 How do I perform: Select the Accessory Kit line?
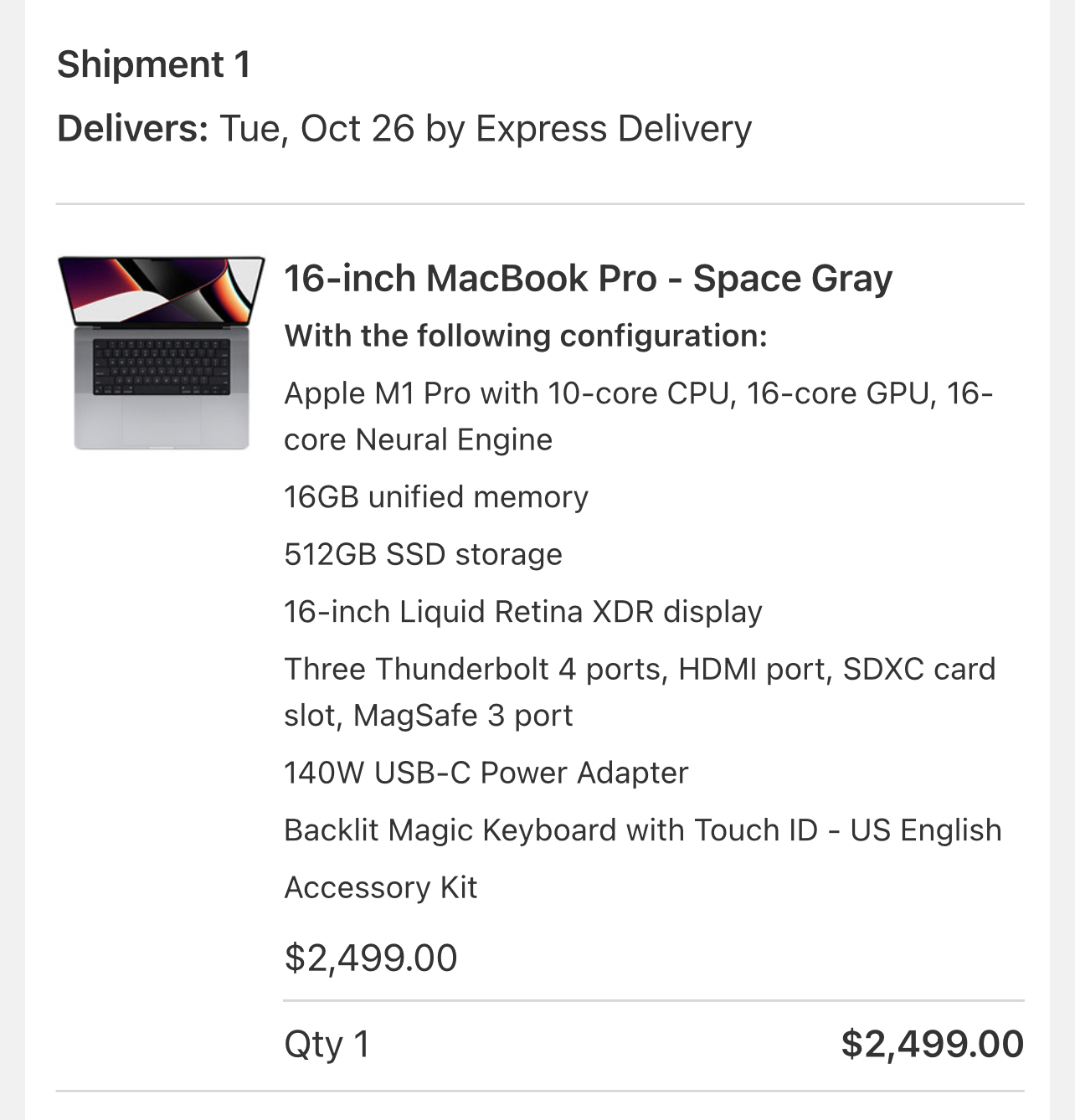click(381, 887)
